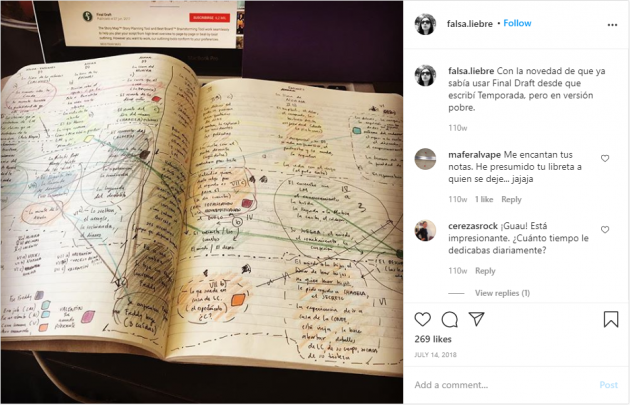Screen dimensions: 630x405
Task: Reply to cerezasrock's comment
Action: point(485,271)
